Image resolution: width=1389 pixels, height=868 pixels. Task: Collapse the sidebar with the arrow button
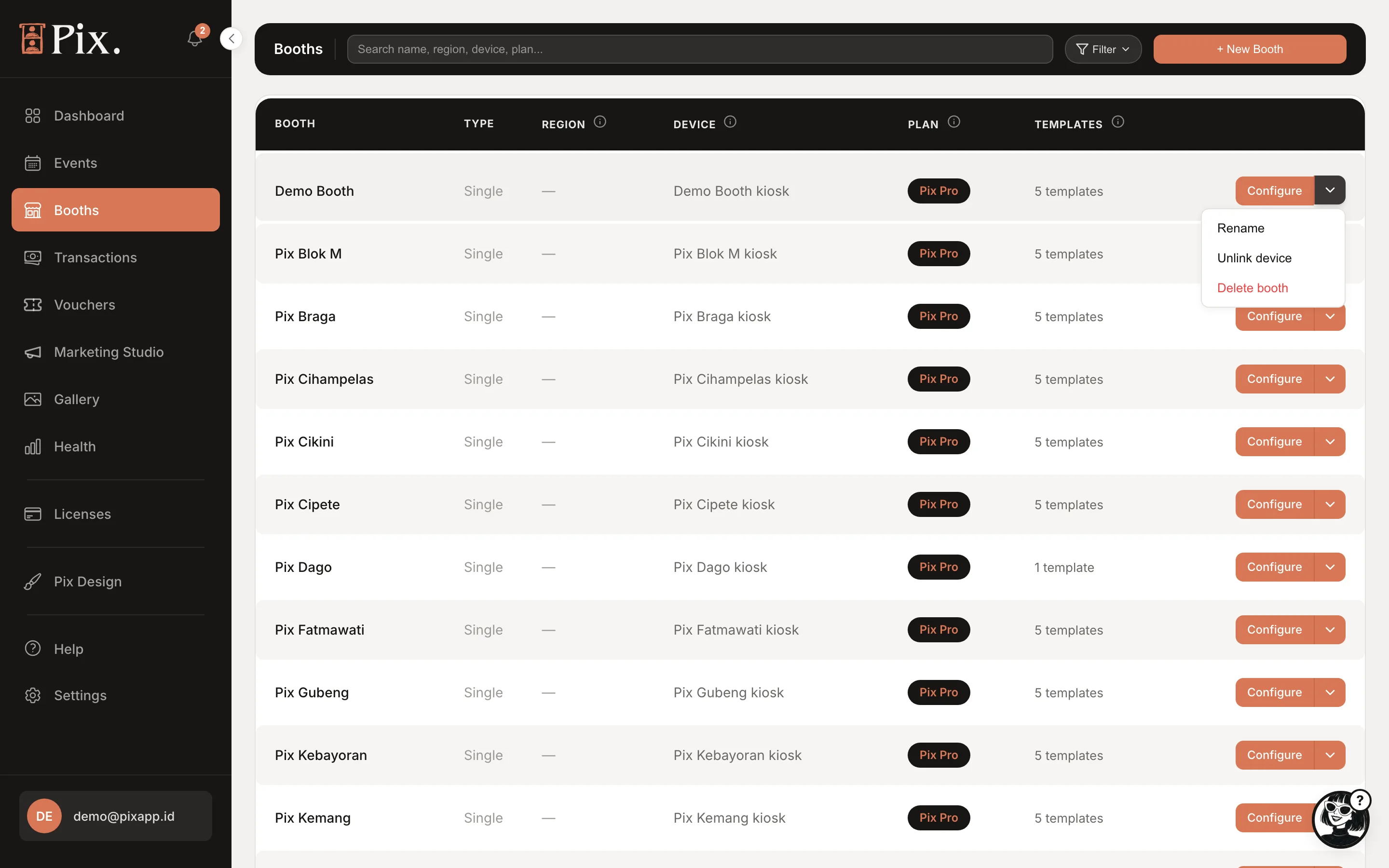pos(231,39)
